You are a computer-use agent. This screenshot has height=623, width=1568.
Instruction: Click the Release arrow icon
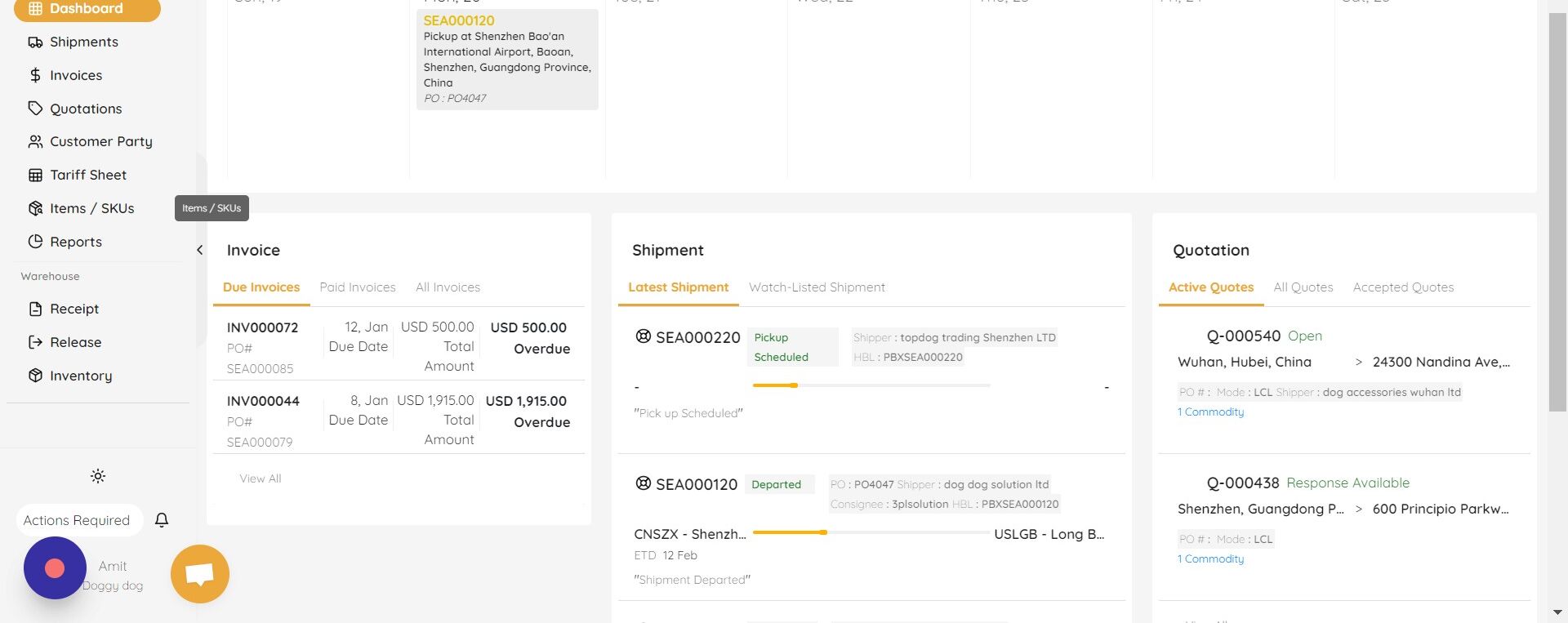tap(35, 342)
